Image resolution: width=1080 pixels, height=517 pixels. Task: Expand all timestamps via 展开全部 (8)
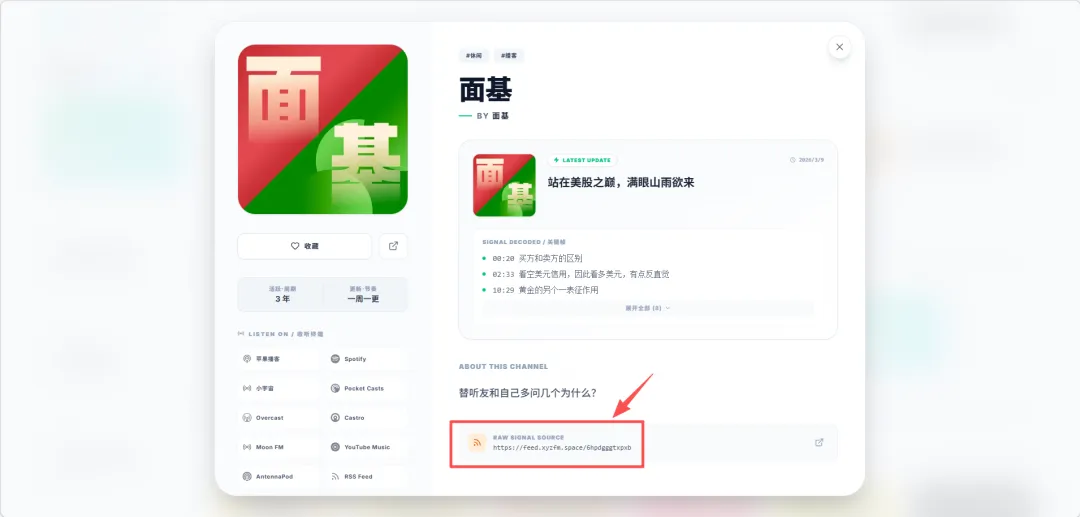647,308
